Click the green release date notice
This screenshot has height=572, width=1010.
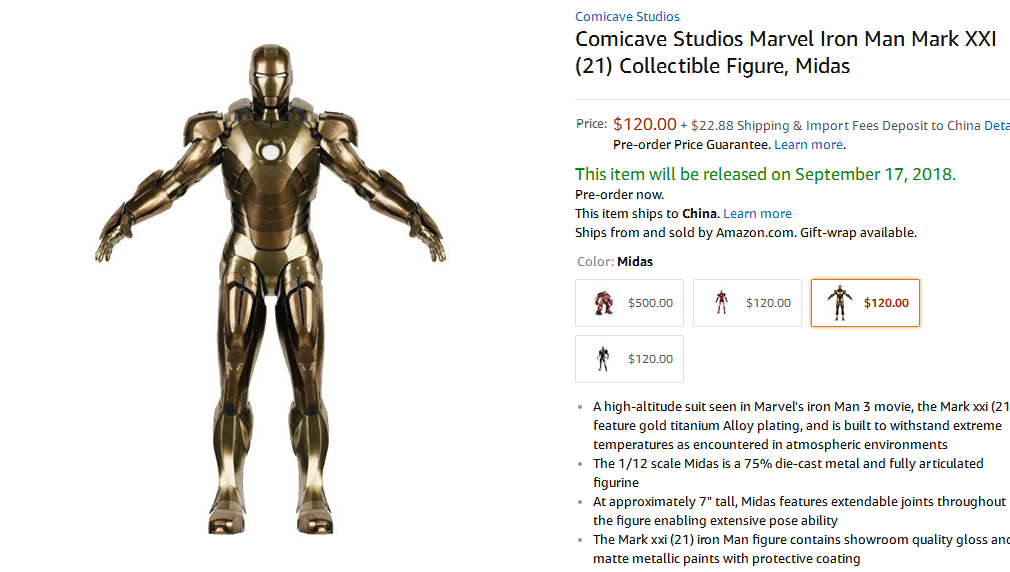click(x=765, y=174)
